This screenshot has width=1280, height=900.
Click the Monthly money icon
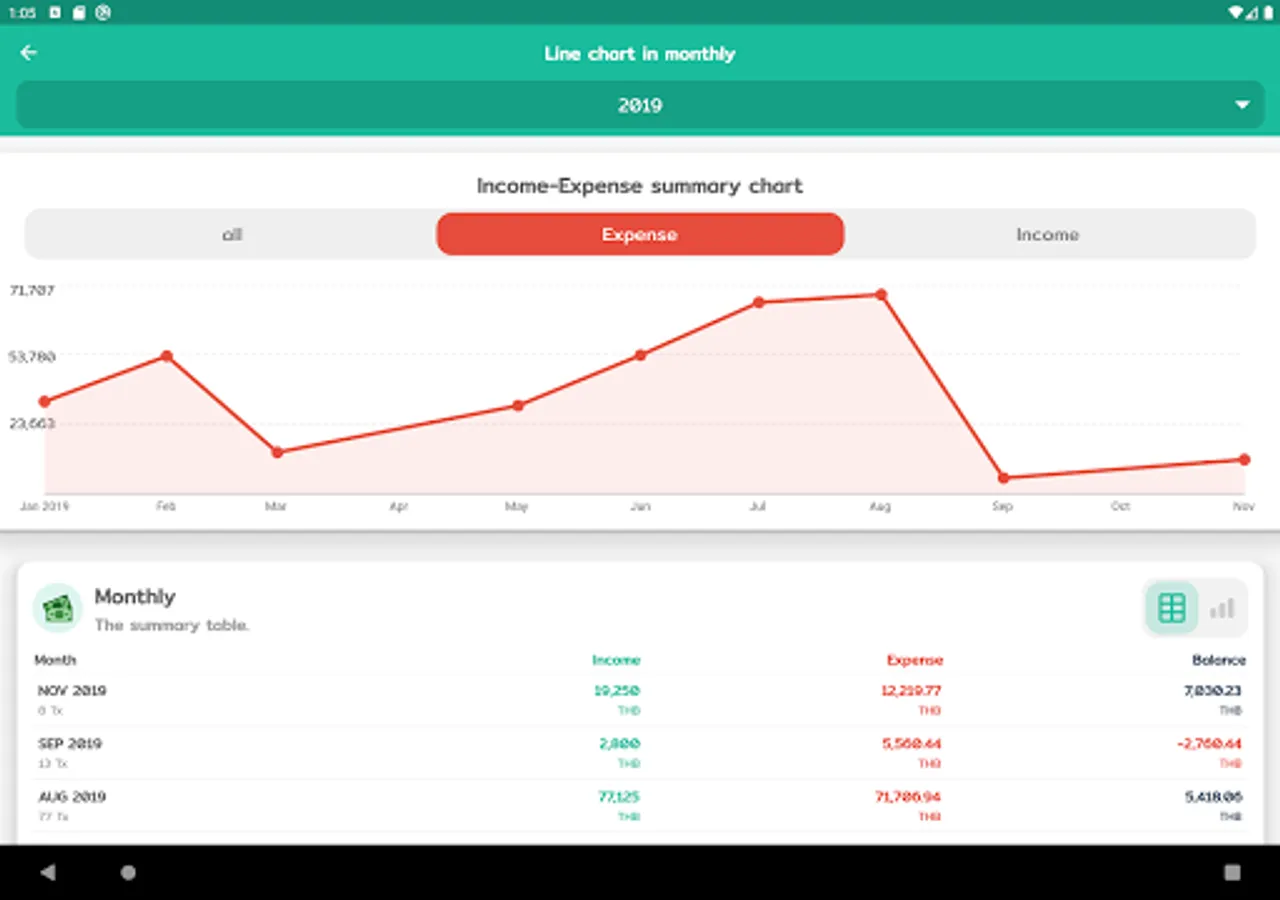[x=58, y=608]
